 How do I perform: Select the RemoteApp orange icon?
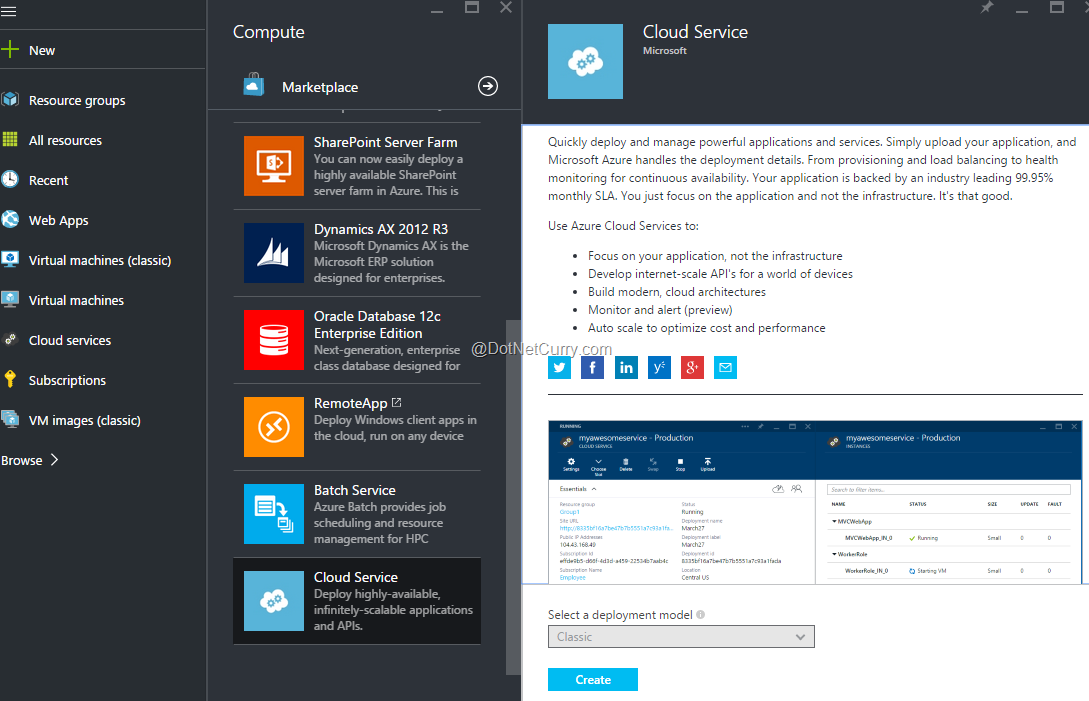pos(274,427)
